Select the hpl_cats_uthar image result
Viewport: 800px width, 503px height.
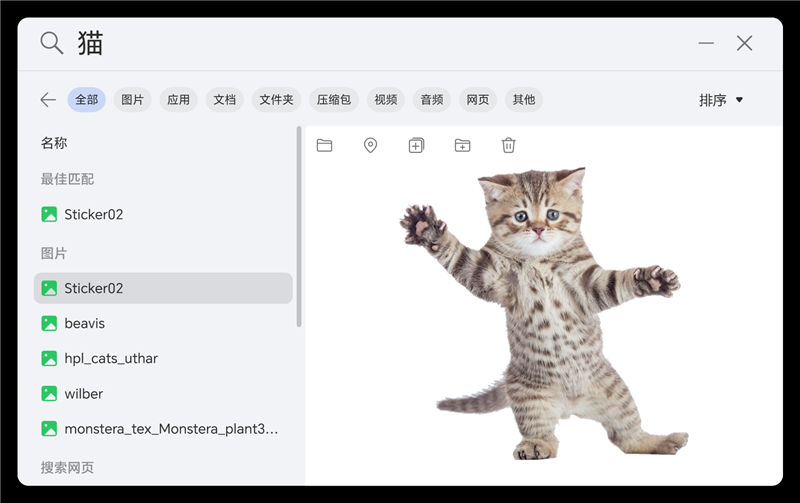click(x=111, y=358)
